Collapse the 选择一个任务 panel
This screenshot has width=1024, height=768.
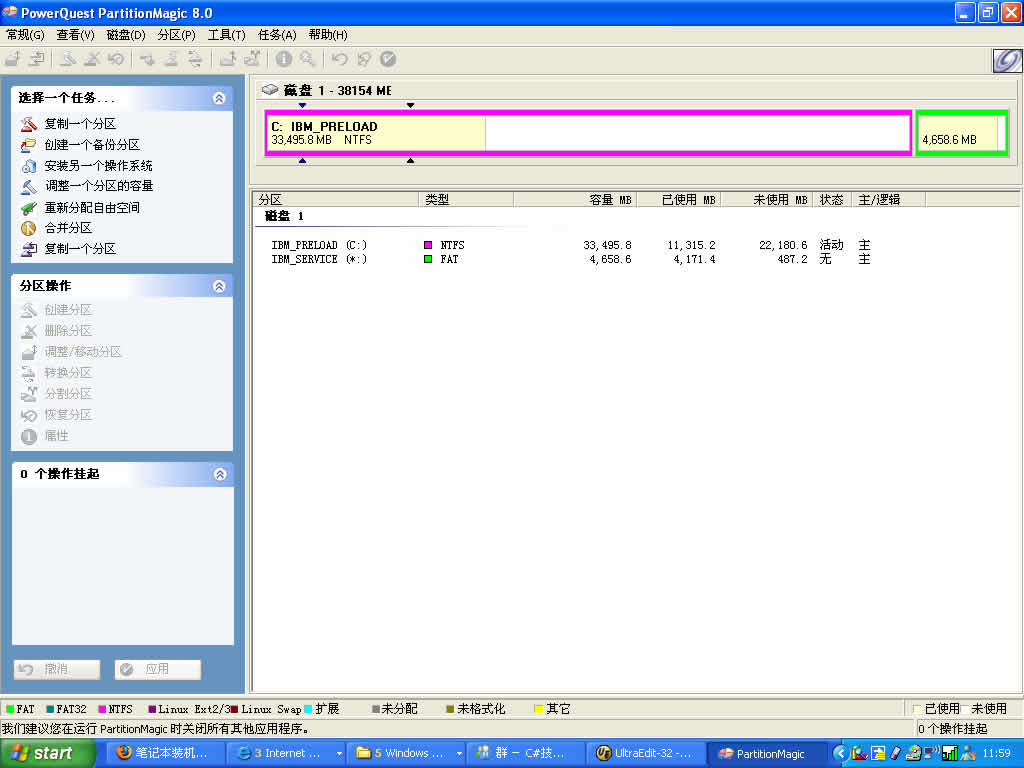(219, 98)
